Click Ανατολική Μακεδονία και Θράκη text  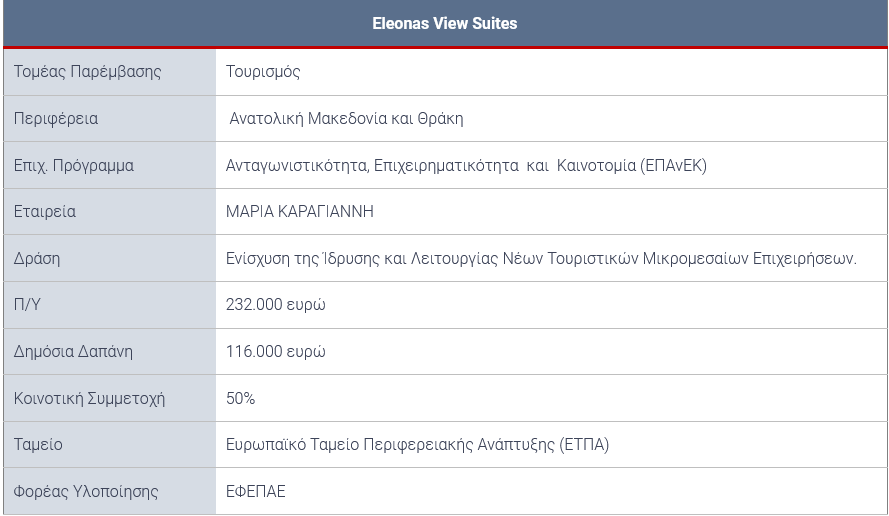tap(346, 119)
